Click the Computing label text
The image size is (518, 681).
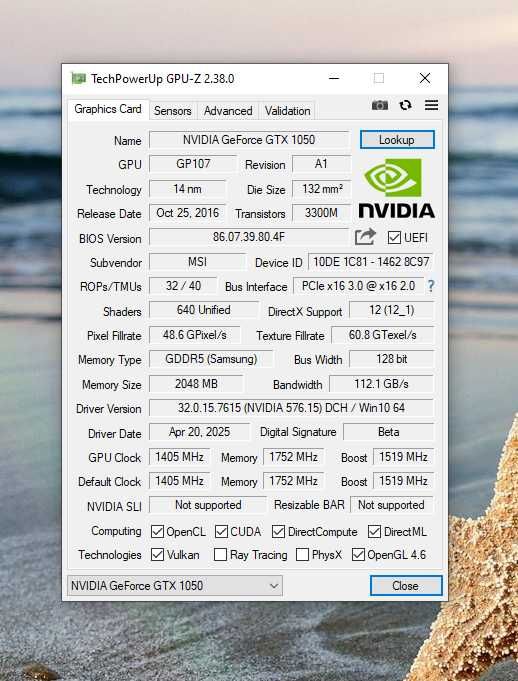point(116,531)
